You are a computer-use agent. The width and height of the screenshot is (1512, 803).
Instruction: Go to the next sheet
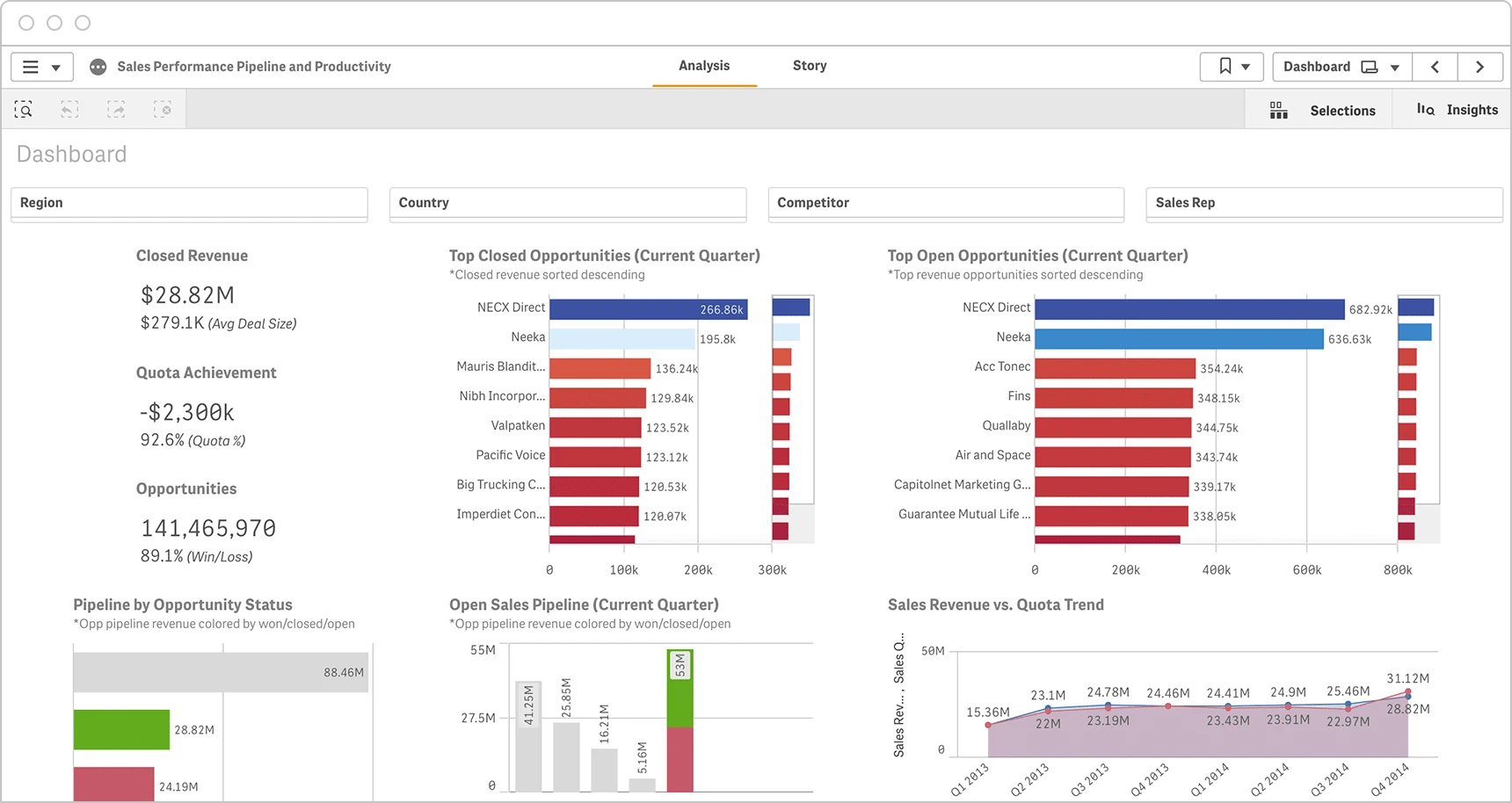(1480, 67)
